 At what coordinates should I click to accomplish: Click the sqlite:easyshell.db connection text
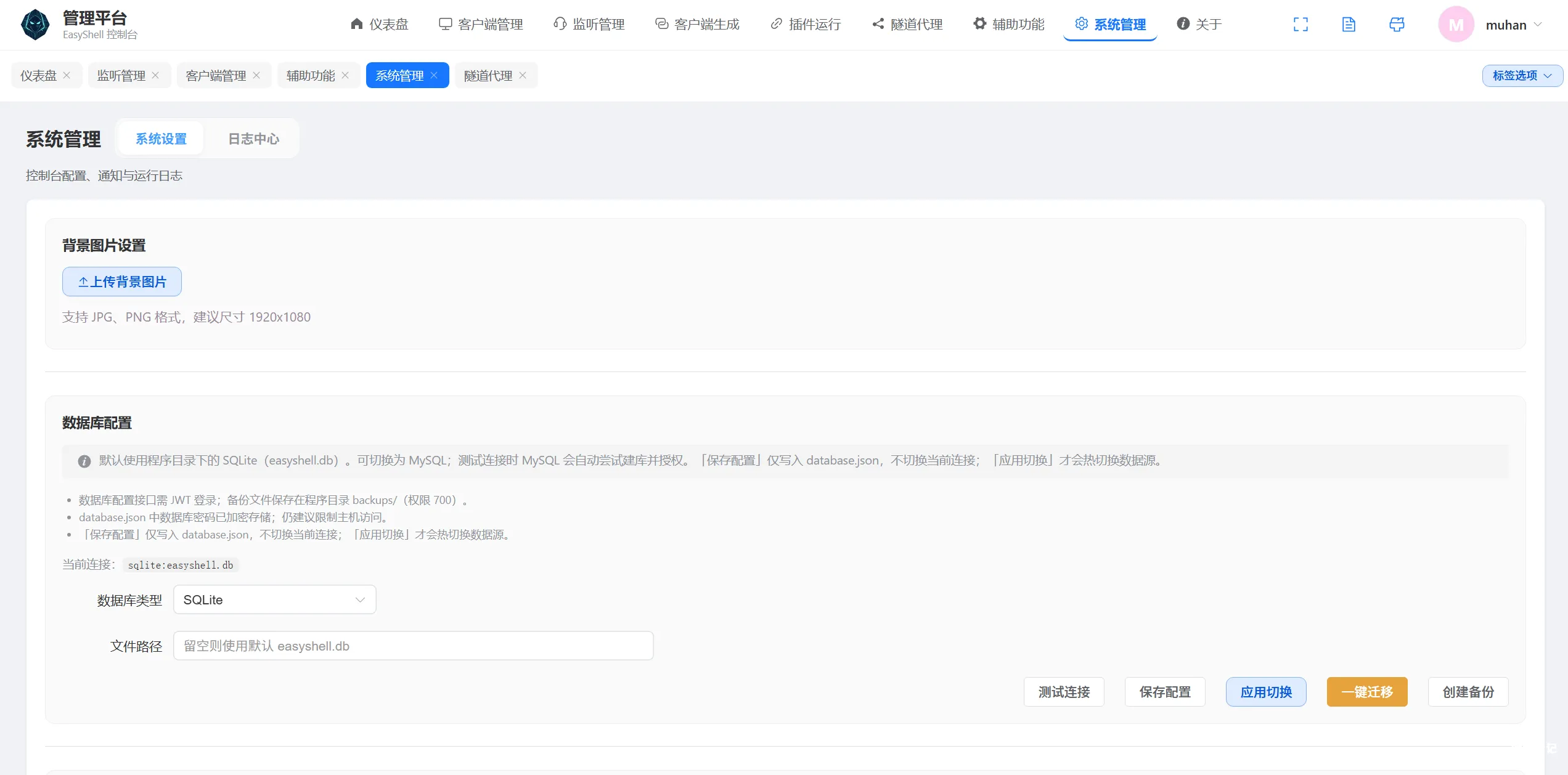(181, 565)
